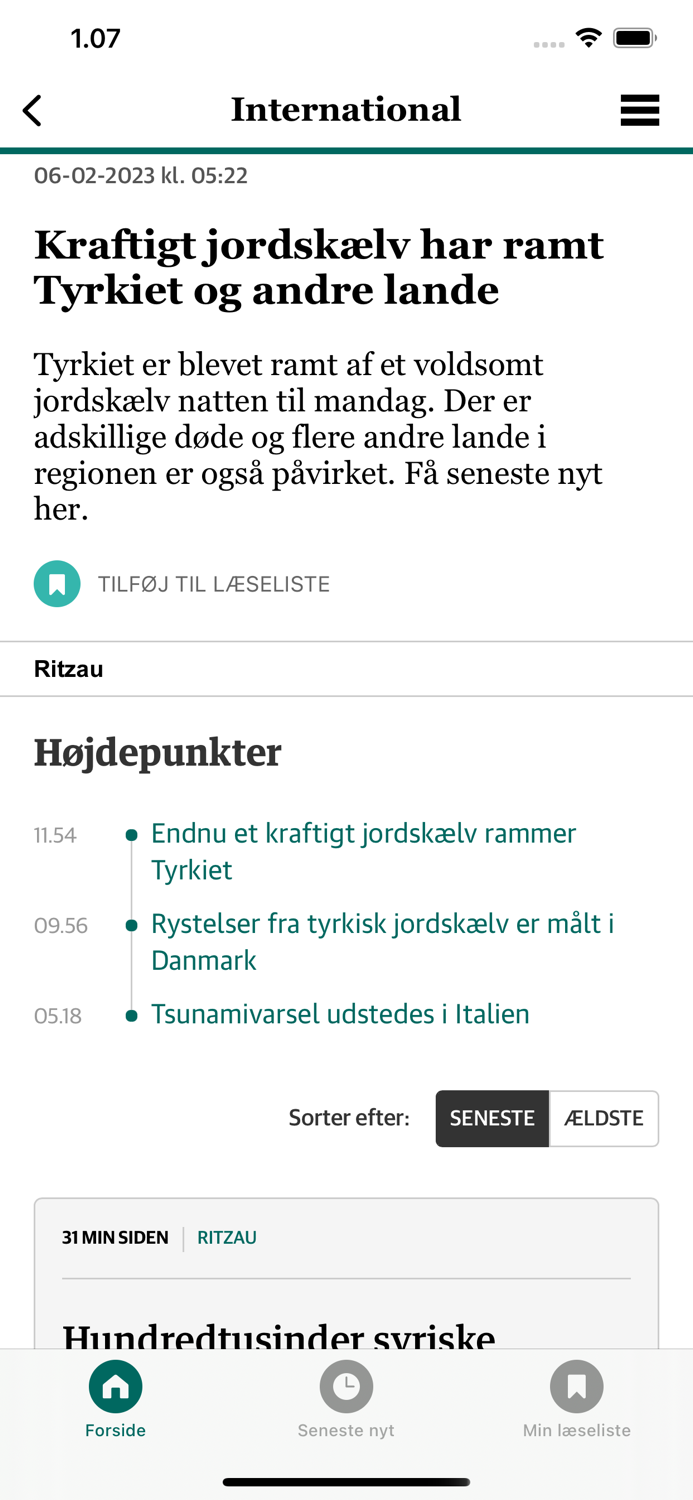Open Seneste nyt via the clock icon
This screenshot has width=693, height=1500.
click(346, 1387)
